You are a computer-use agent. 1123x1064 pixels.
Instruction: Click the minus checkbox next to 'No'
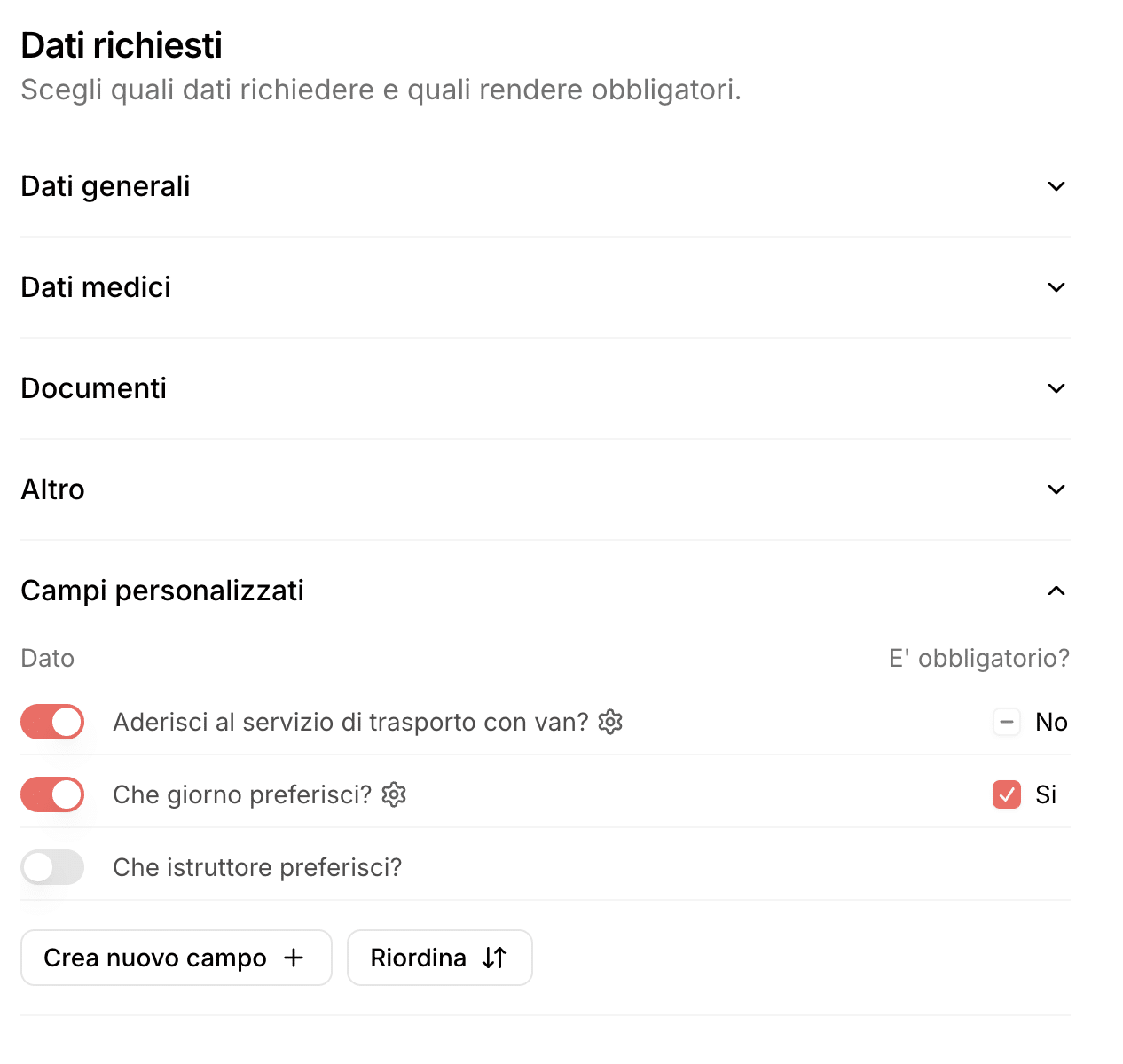(1006, 722)
